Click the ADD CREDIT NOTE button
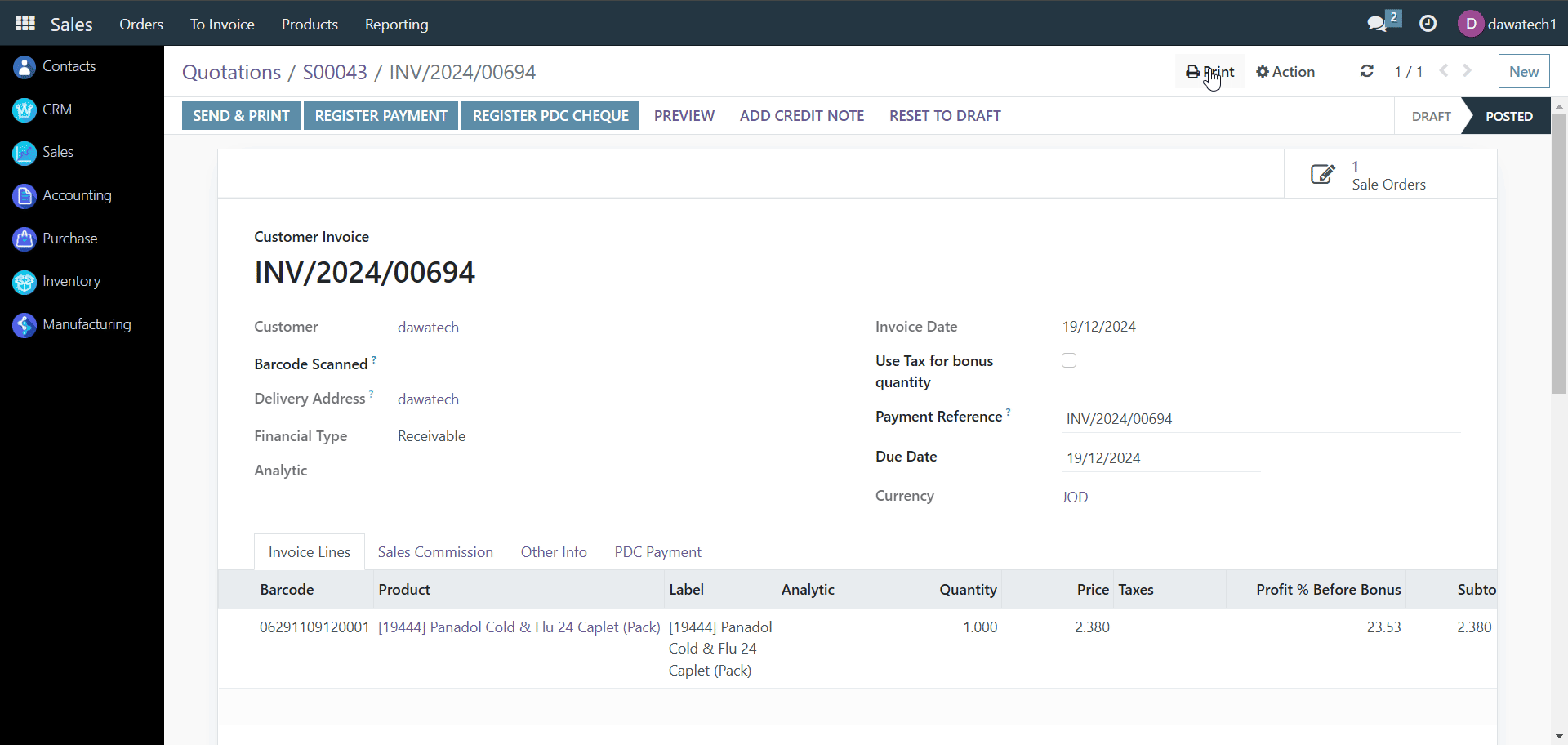This screenshot has height=745, width=1568. (x=802, y=116)
